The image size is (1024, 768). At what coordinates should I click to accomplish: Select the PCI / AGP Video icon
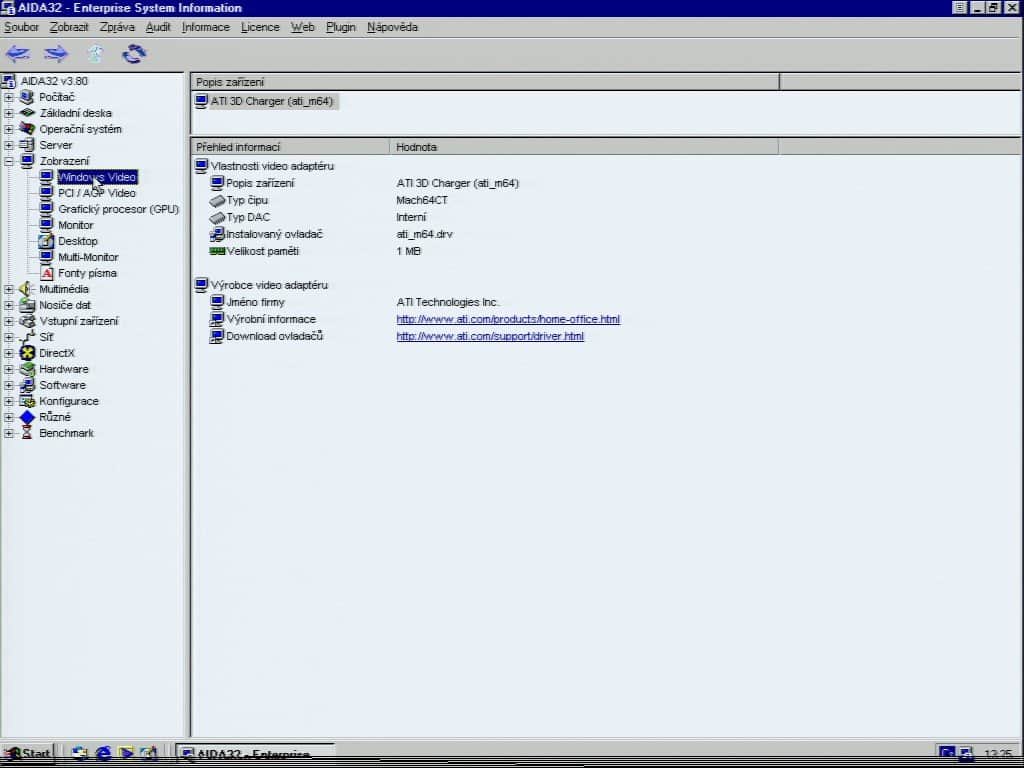[x=46, y=193]
